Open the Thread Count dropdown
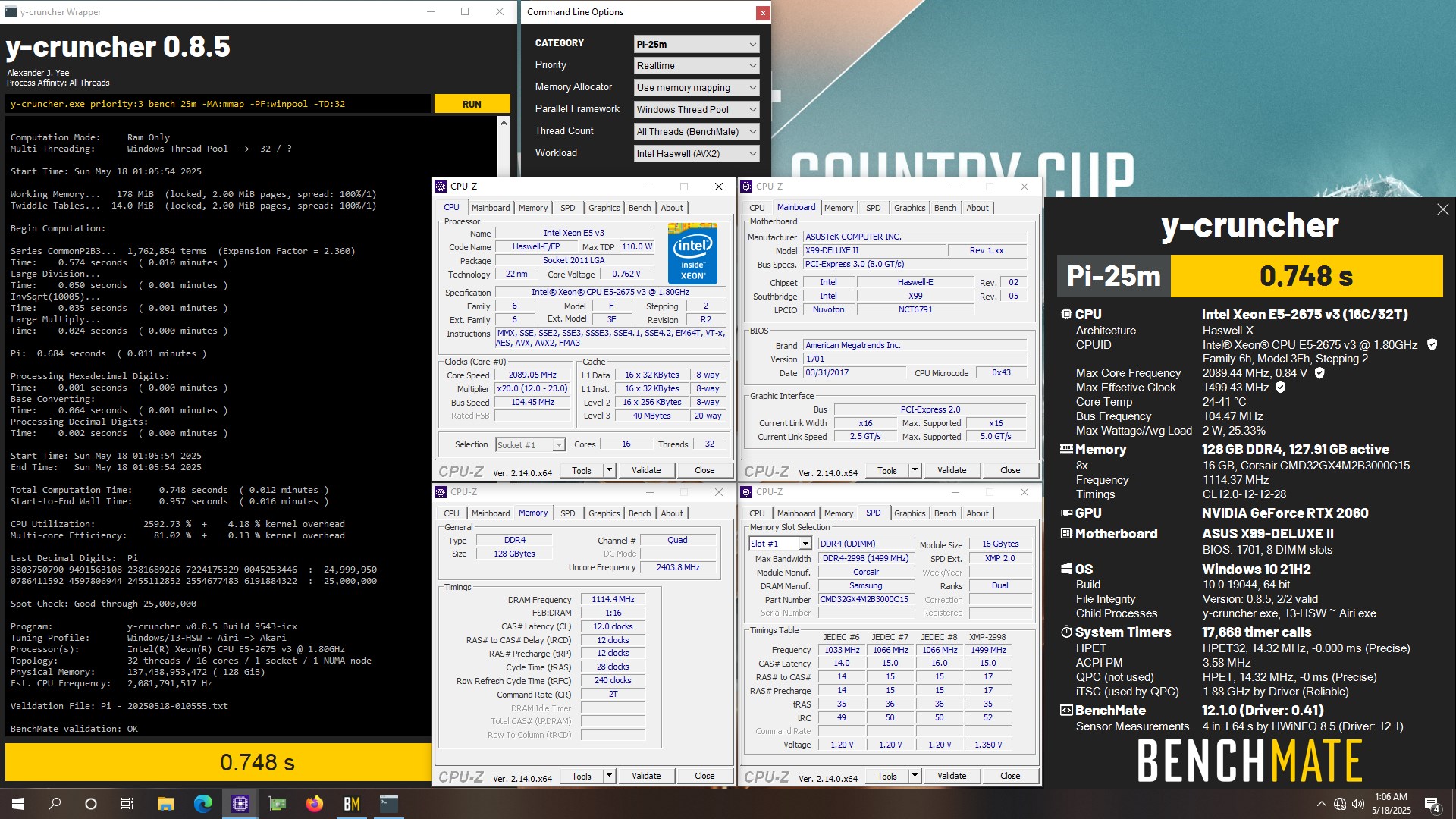1456x819 pixels. [696, 132]
